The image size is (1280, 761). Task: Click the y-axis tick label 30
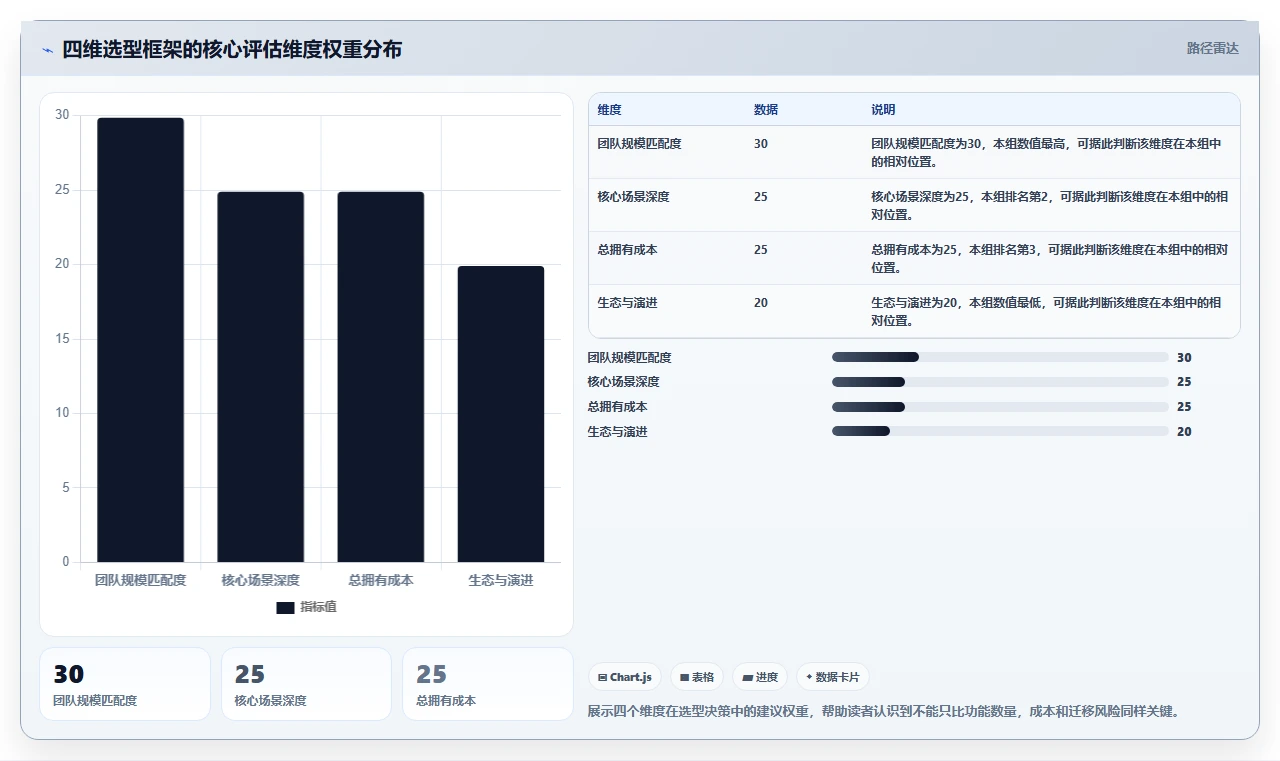tap(62, 115)
